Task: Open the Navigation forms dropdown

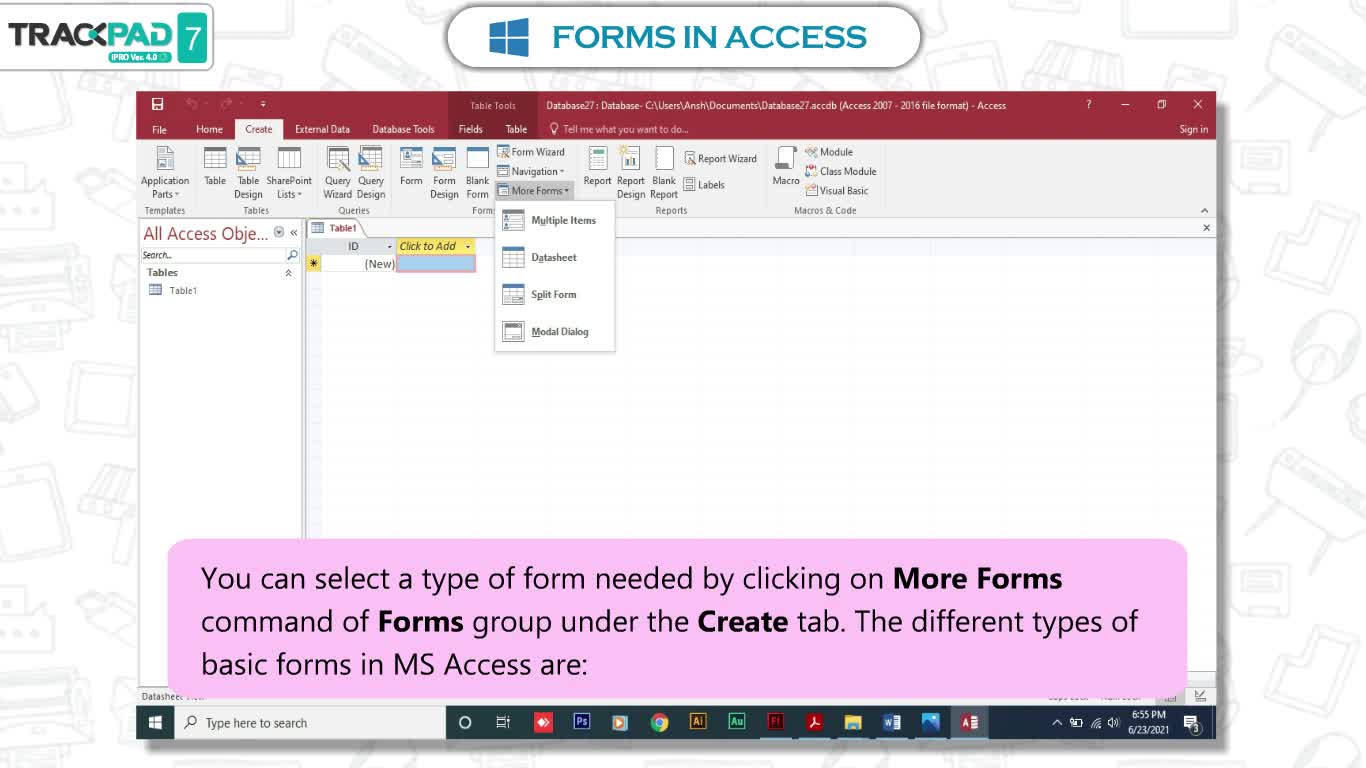Action: coord(531,171)
